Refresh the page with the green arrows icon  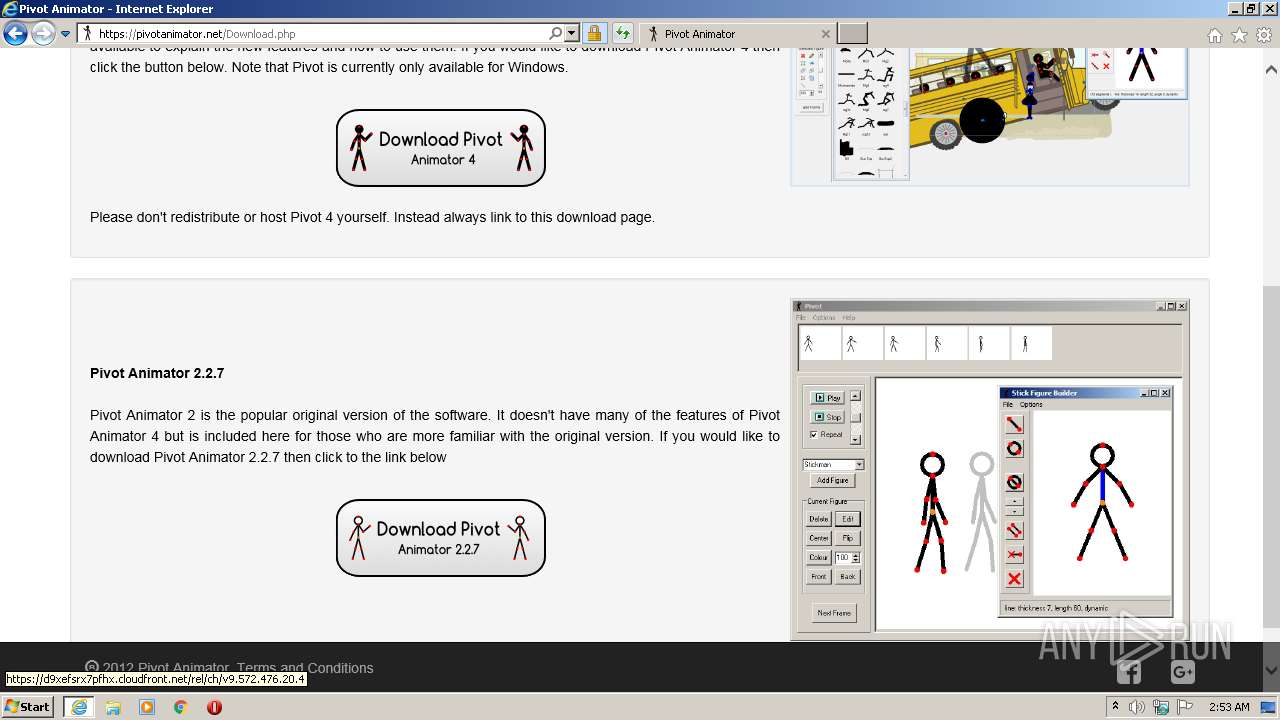[x=623, y=34]
